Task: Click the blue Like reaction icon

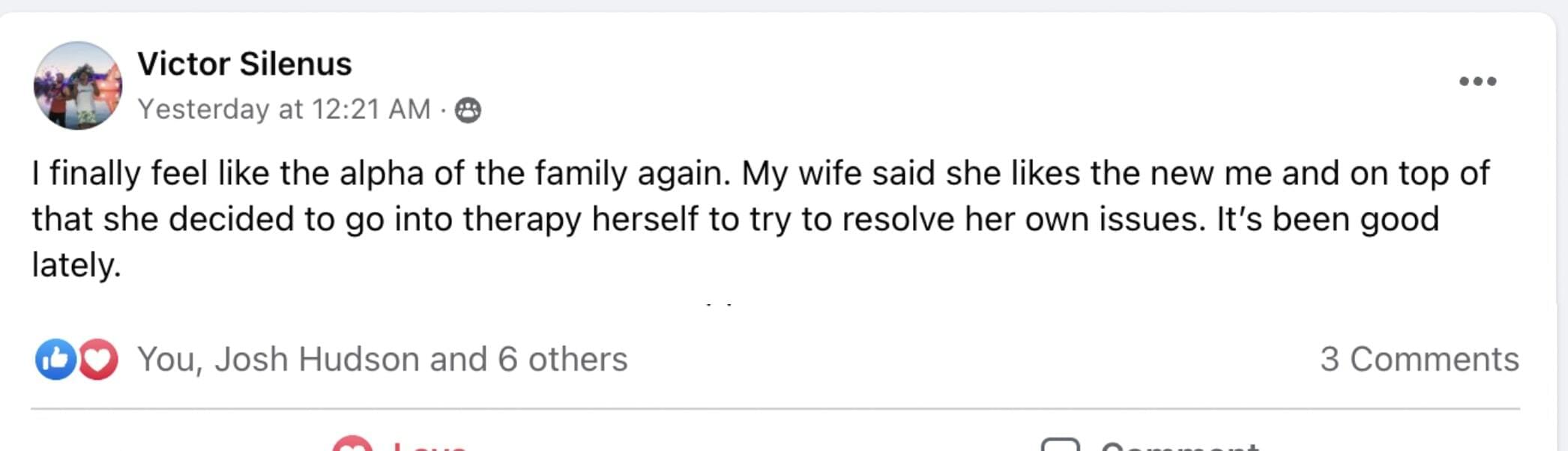Action: [55, 360]
